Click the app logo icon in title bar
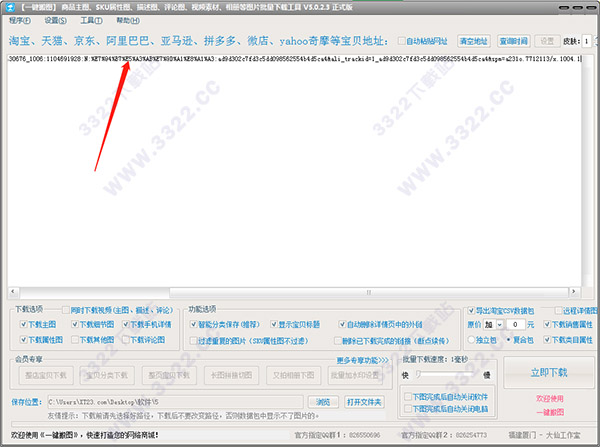600x447 pixels. (x=10, y=7)
